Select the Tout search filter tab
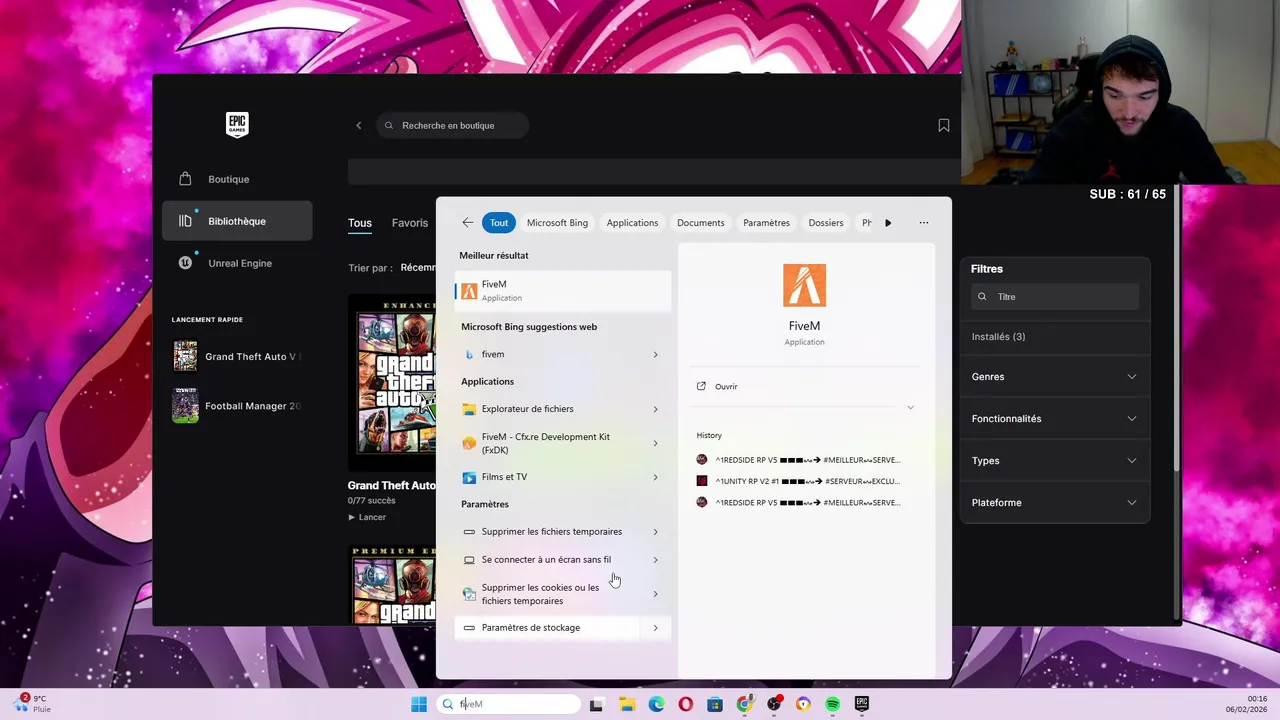1280x720 pixels. coord(499,223)
